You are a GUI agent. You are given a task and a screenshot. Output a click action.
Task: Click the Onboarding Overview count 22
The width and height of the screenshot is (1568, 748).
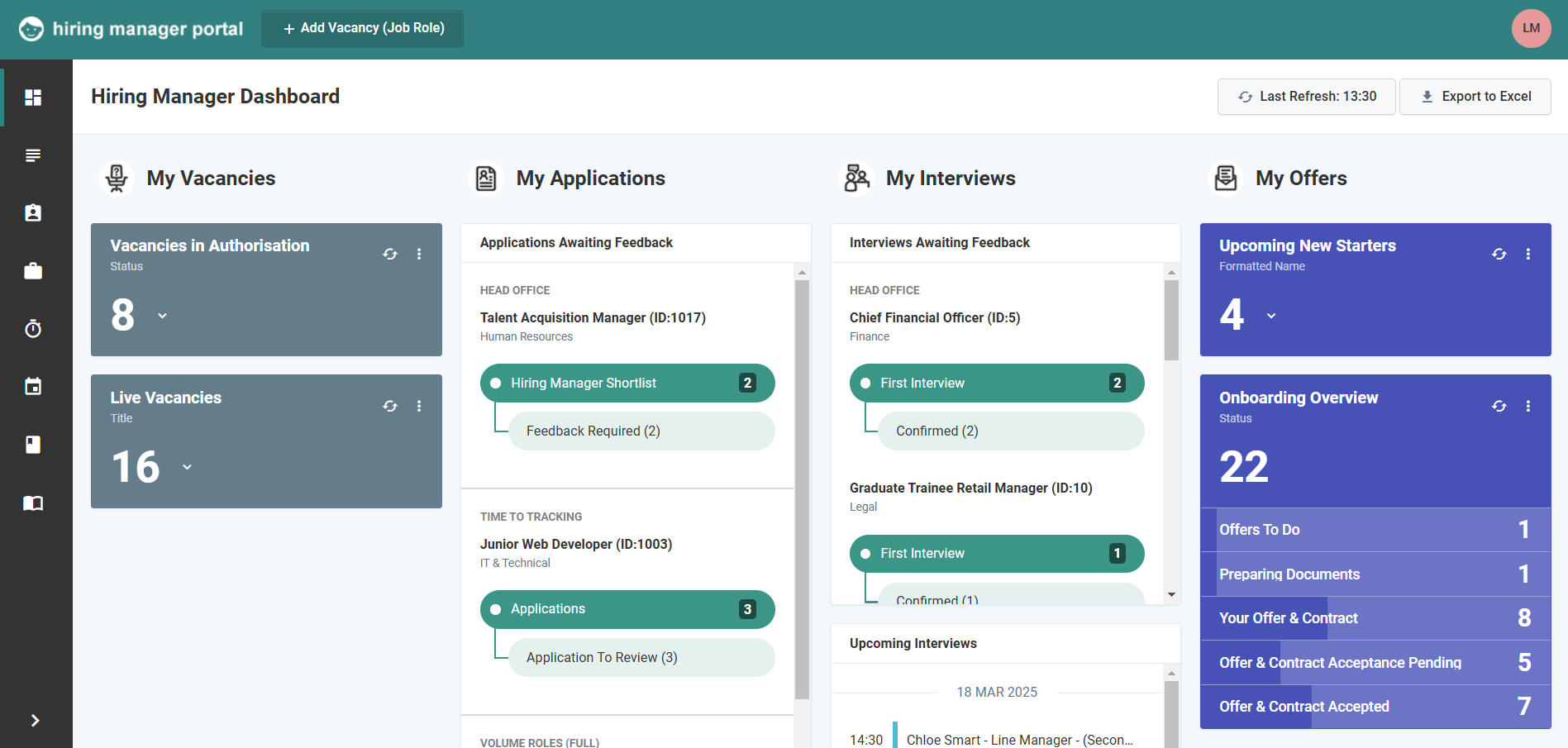tap(1244, 467)
